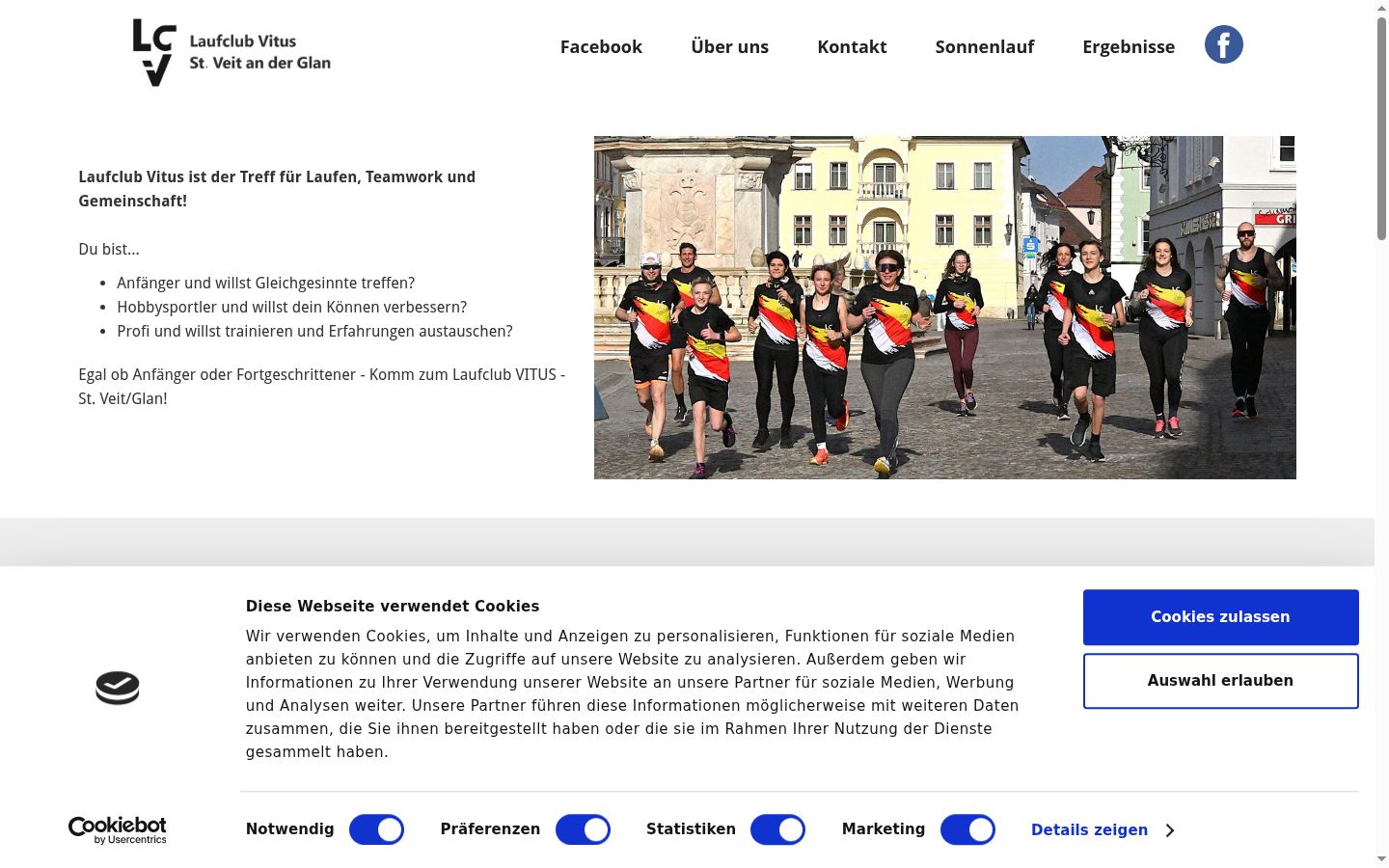Click the bold intro 'Laufclub Vitus ist der Treff'

[277, 189]
